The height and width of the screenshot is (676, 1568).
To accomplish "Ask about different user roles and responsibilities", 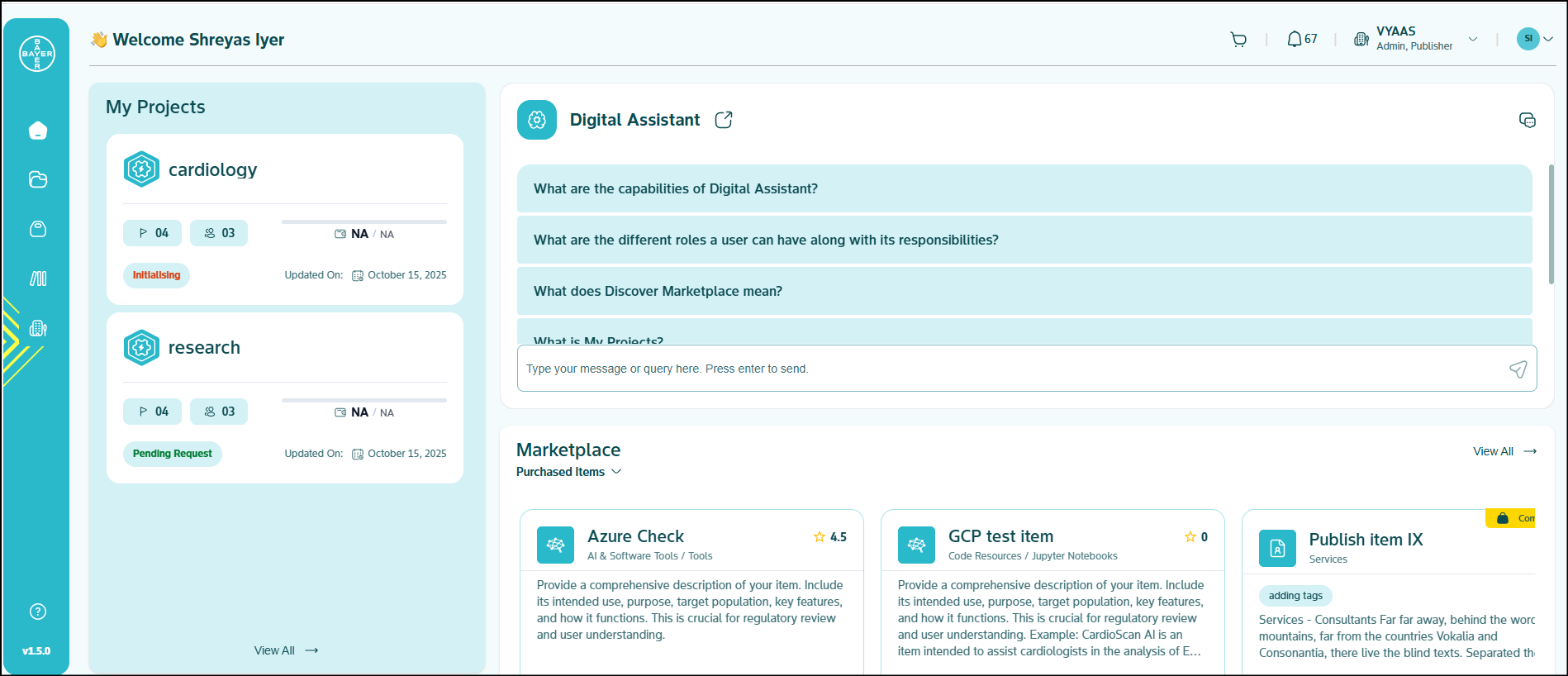I will pyautogui.click(x=1024, y=240).
